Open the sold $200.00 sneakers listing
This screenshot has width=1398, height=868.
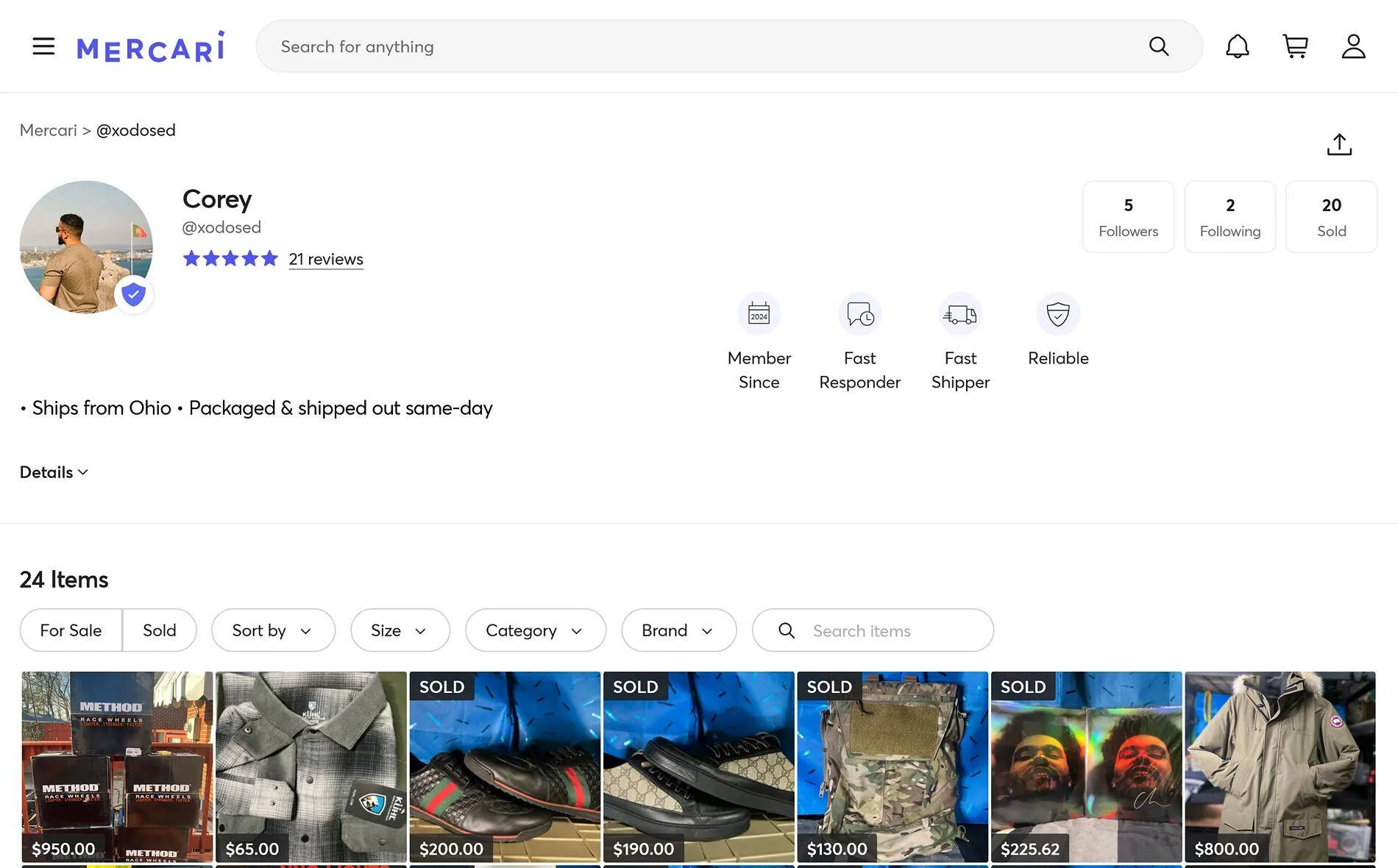[x=505, y=766]
